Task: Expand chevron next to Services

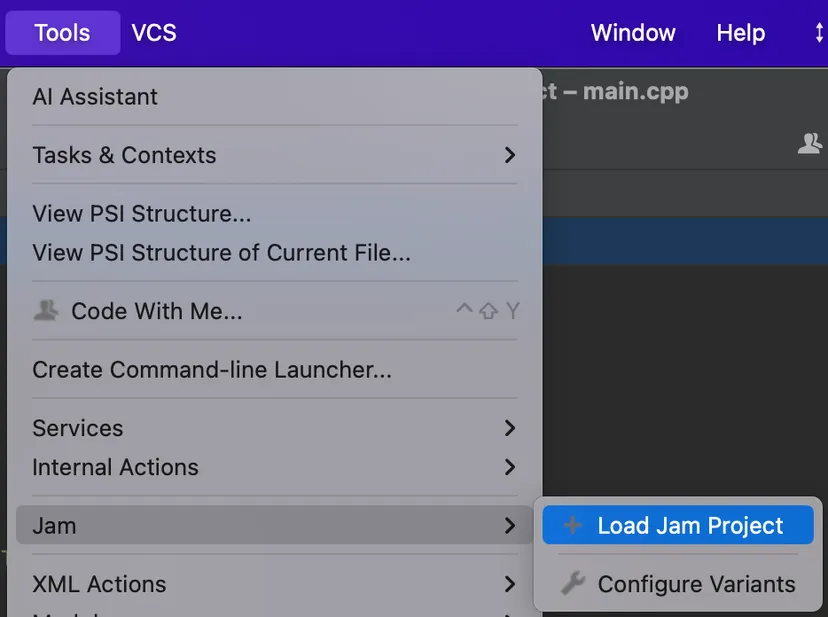Action: click(510, 428)
